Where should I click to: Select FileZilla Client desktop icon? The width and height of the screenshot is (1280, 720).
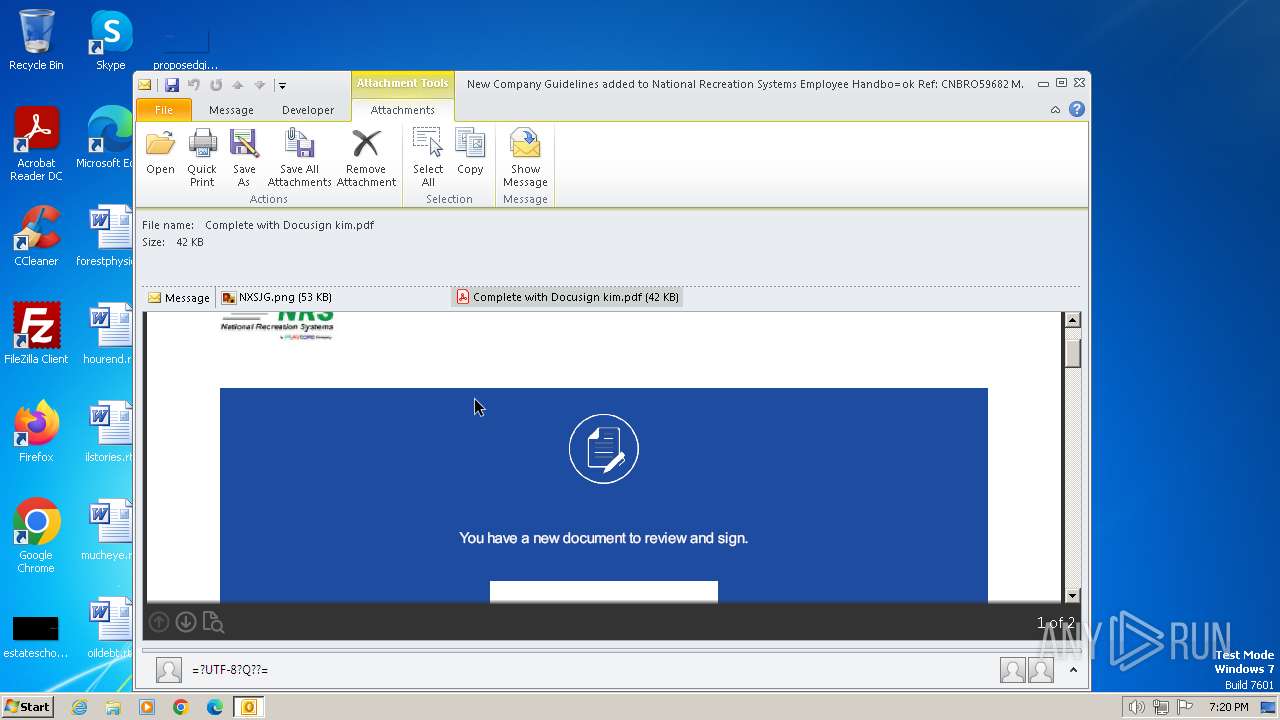36,334
